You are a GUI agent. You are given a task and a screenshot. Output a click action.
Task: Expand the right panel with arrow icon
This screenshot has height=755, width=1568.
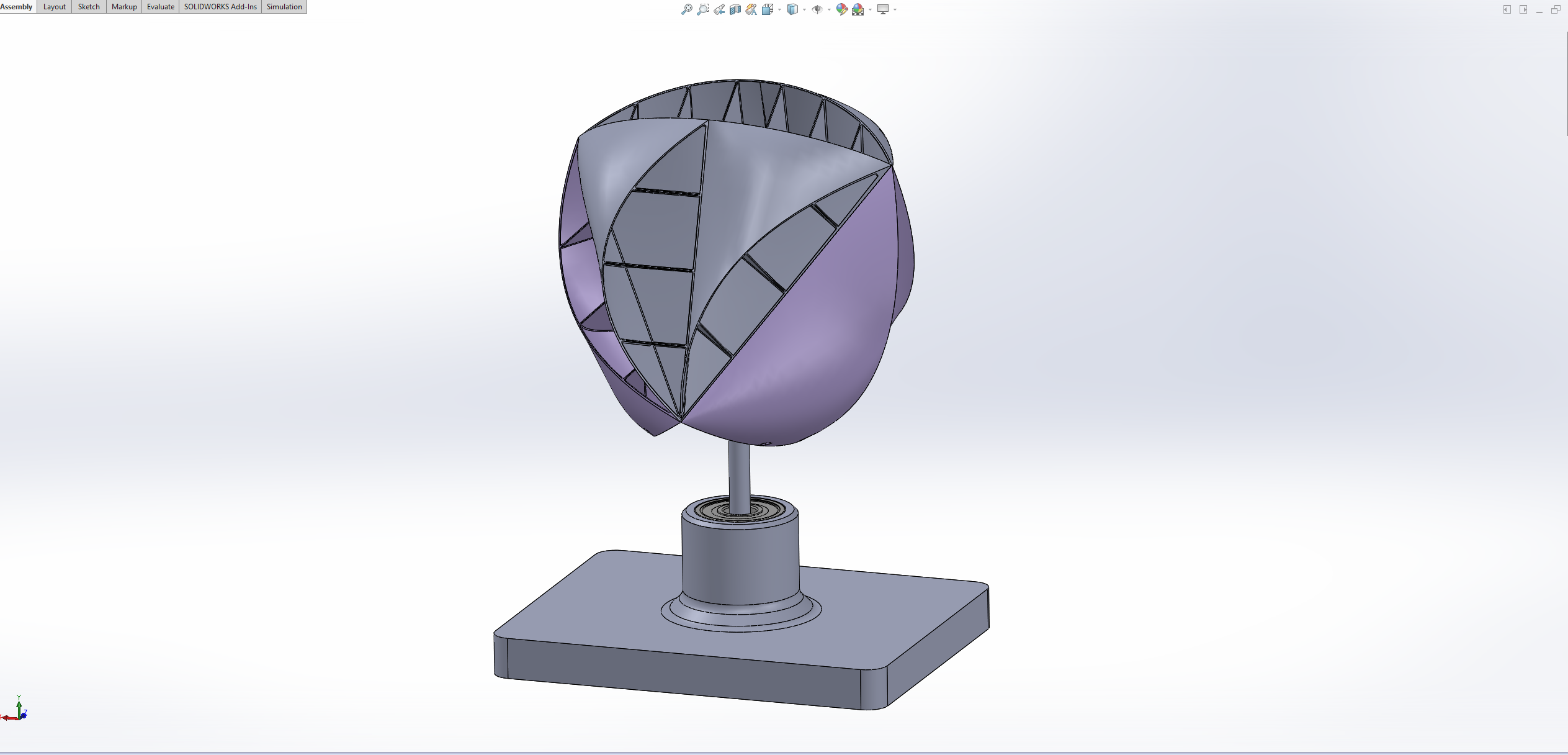coord(1523,9)
